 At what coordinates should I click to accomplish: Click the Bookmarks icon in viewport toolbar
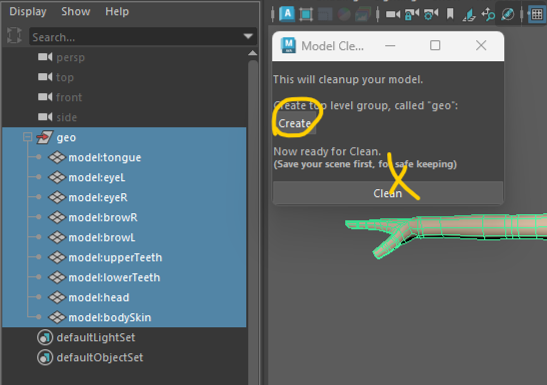(450, 14)
